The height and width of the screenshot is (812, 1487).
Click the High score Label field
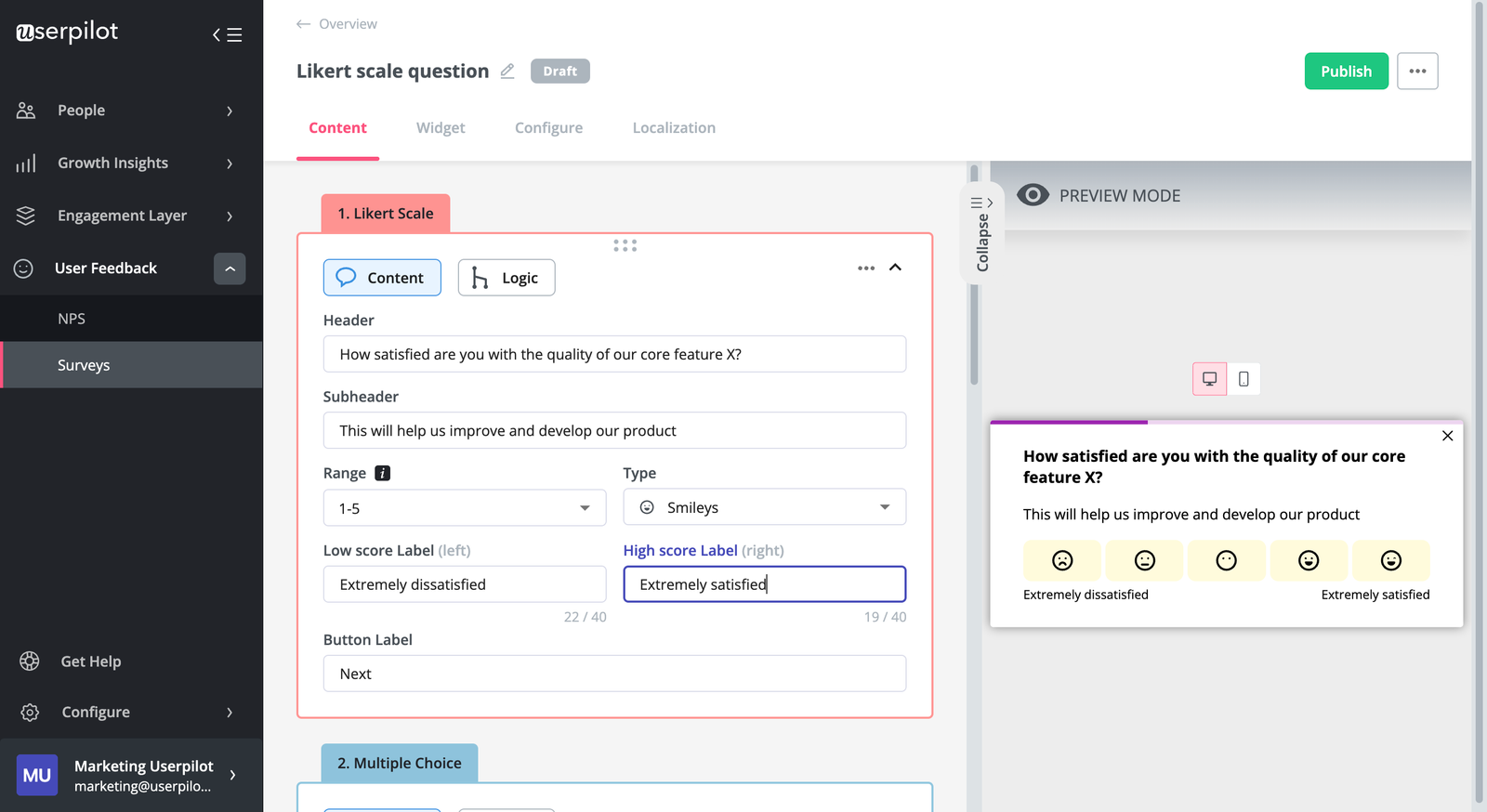(x=765, y=584)
